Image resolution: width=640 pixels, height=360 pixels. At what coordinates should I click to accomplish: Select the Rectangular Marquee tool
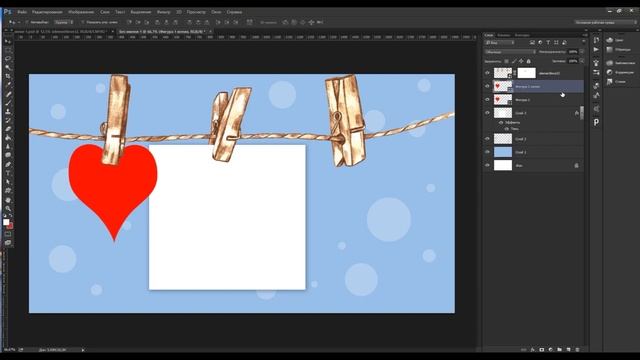click(x=8, y=50)
